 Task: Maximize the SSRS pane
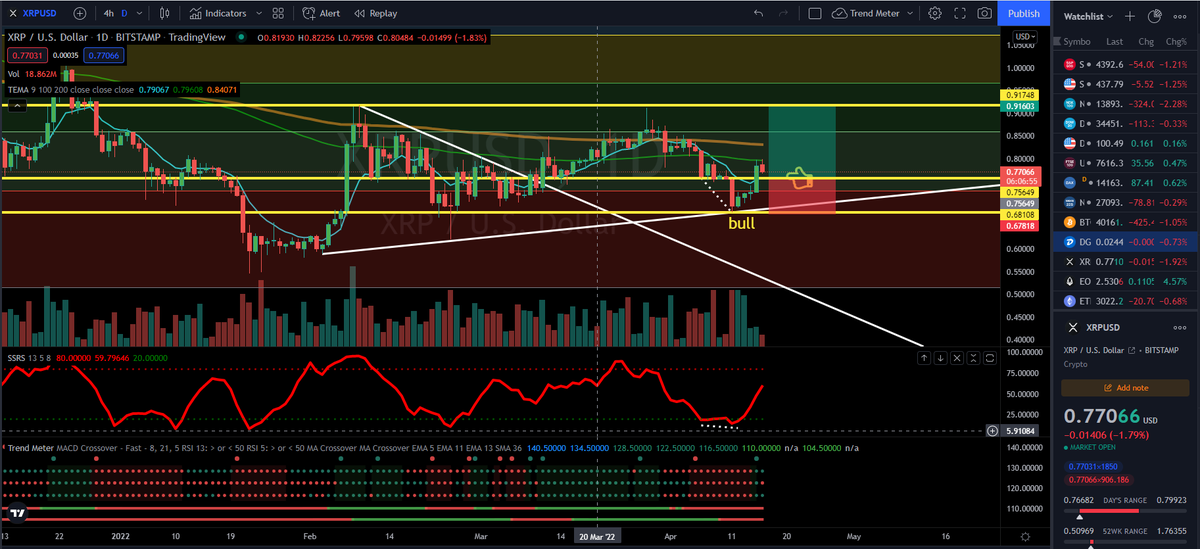(988, 357)
